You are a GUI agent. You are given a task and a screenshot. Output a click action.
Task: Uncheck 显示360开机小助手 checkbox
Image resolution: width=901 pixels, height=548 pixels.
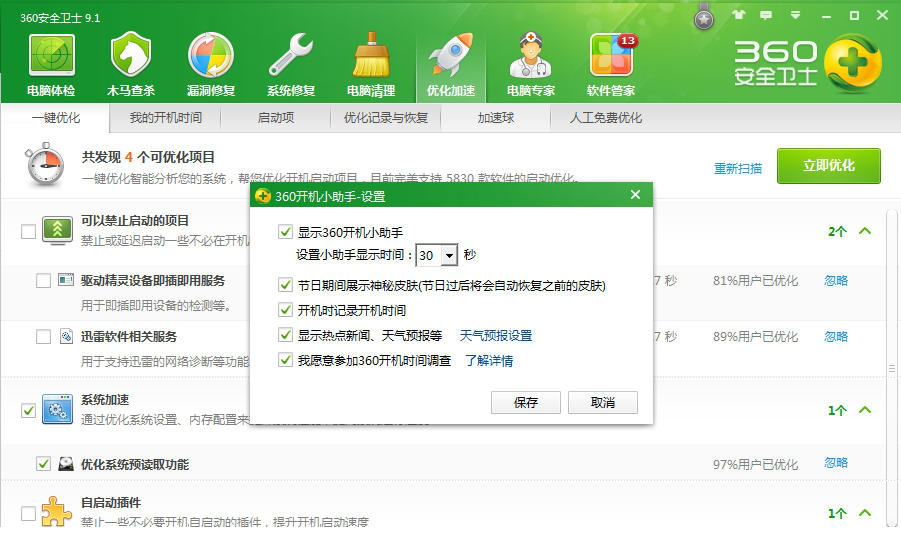[285, 231]
